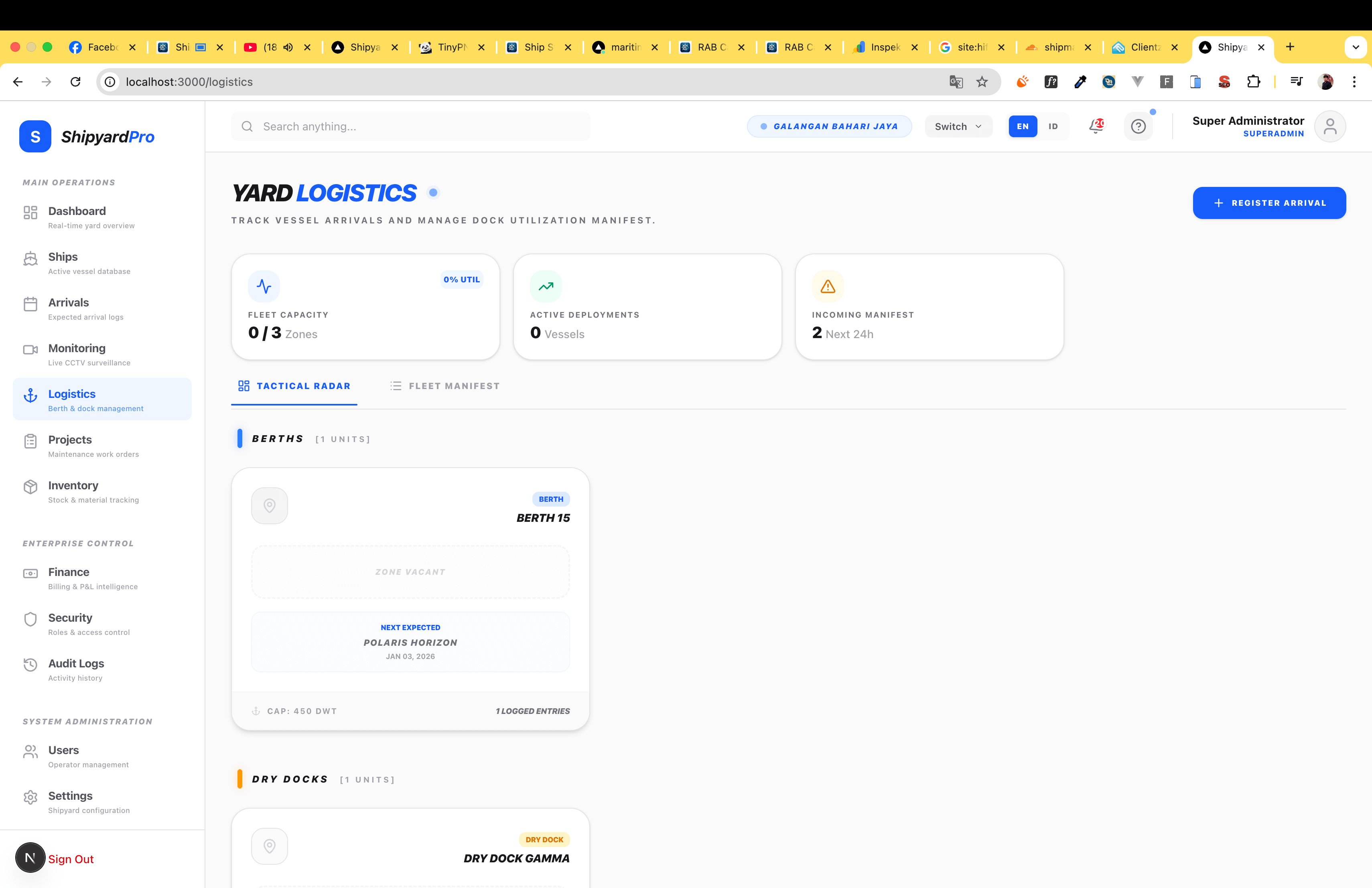Click the Register Arrival button
Screen dimensions: 1372x888
click(1269, 203)
